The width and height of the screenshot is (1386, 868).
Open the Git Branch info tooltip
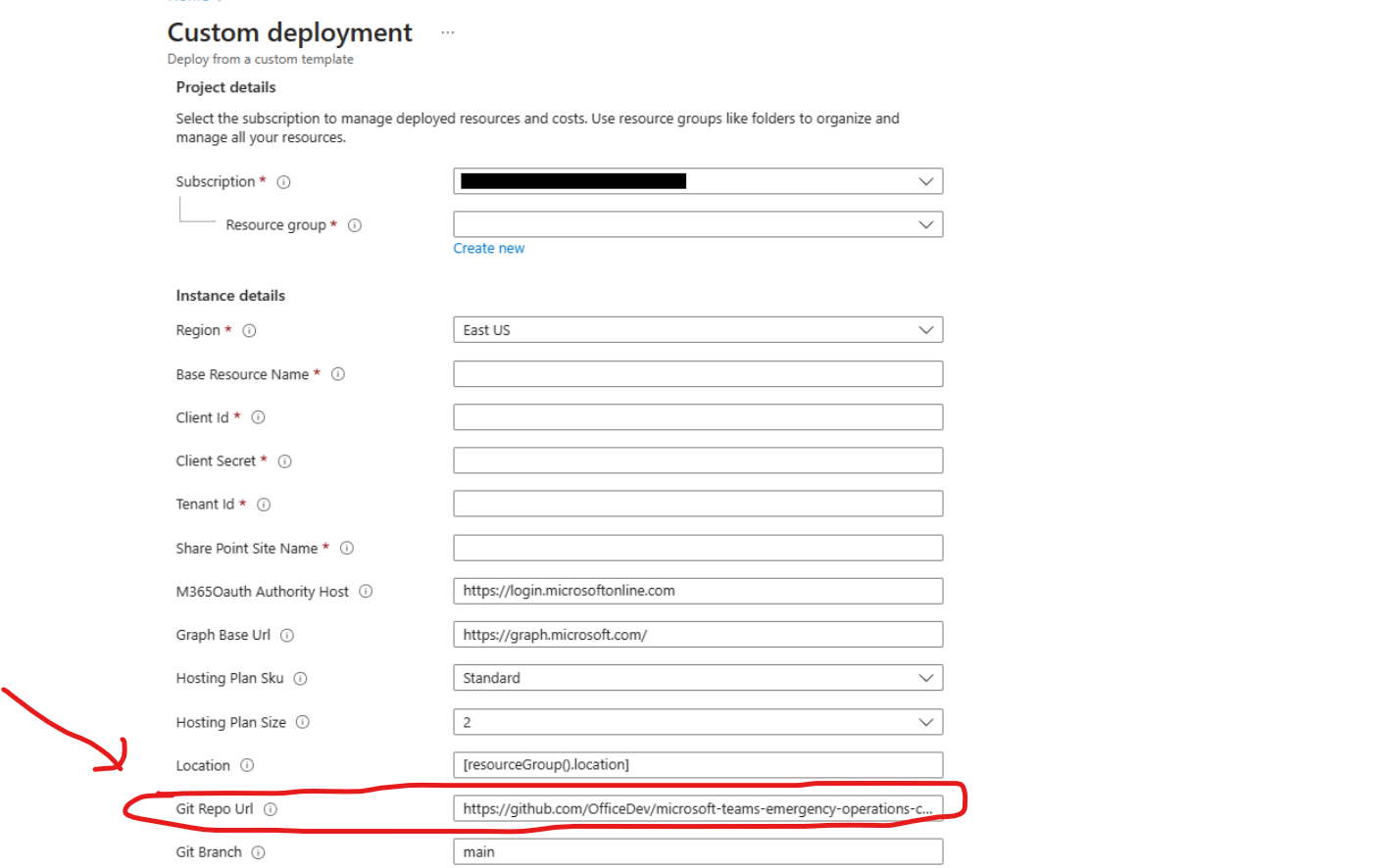pyautogui.click(x=258, y=851)
